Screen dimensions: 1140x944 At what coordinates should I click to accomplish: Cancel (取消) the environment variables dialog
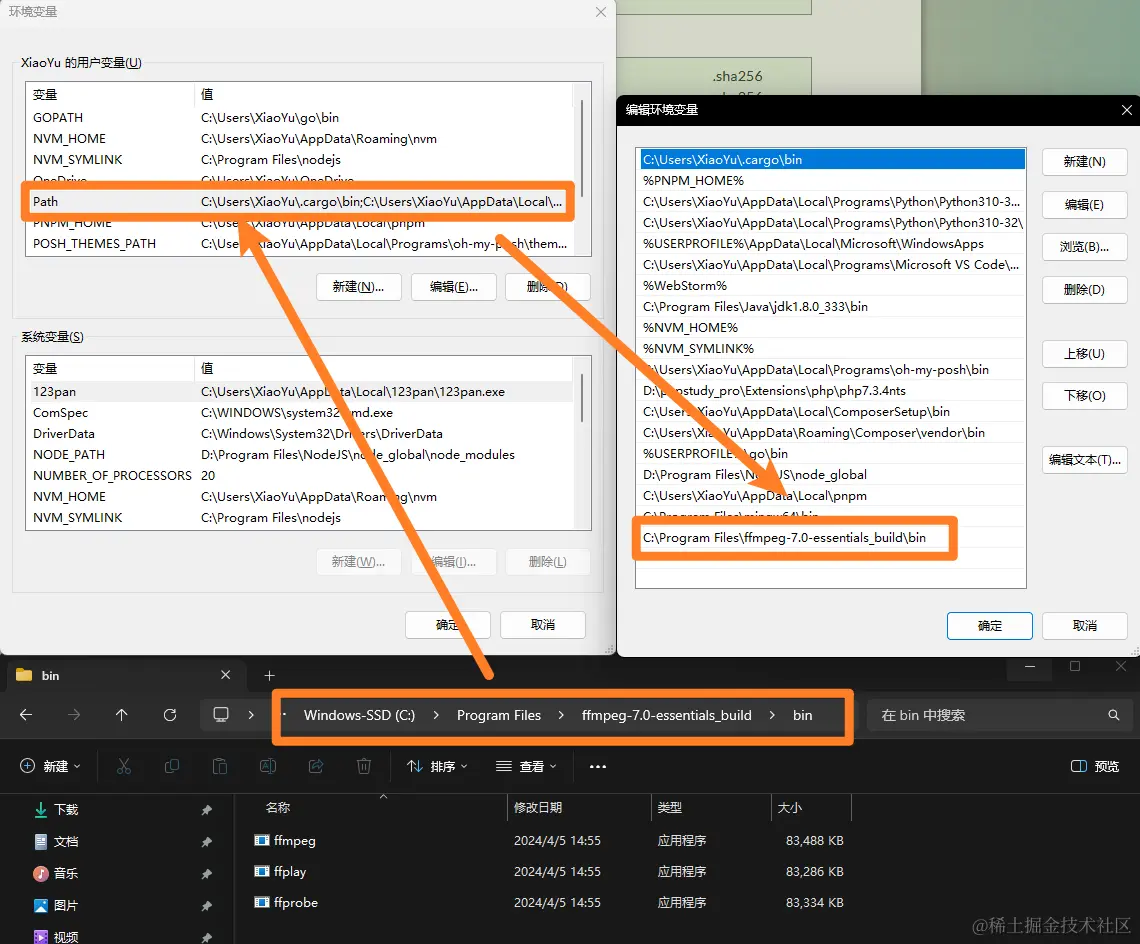[x=542, y=625]
